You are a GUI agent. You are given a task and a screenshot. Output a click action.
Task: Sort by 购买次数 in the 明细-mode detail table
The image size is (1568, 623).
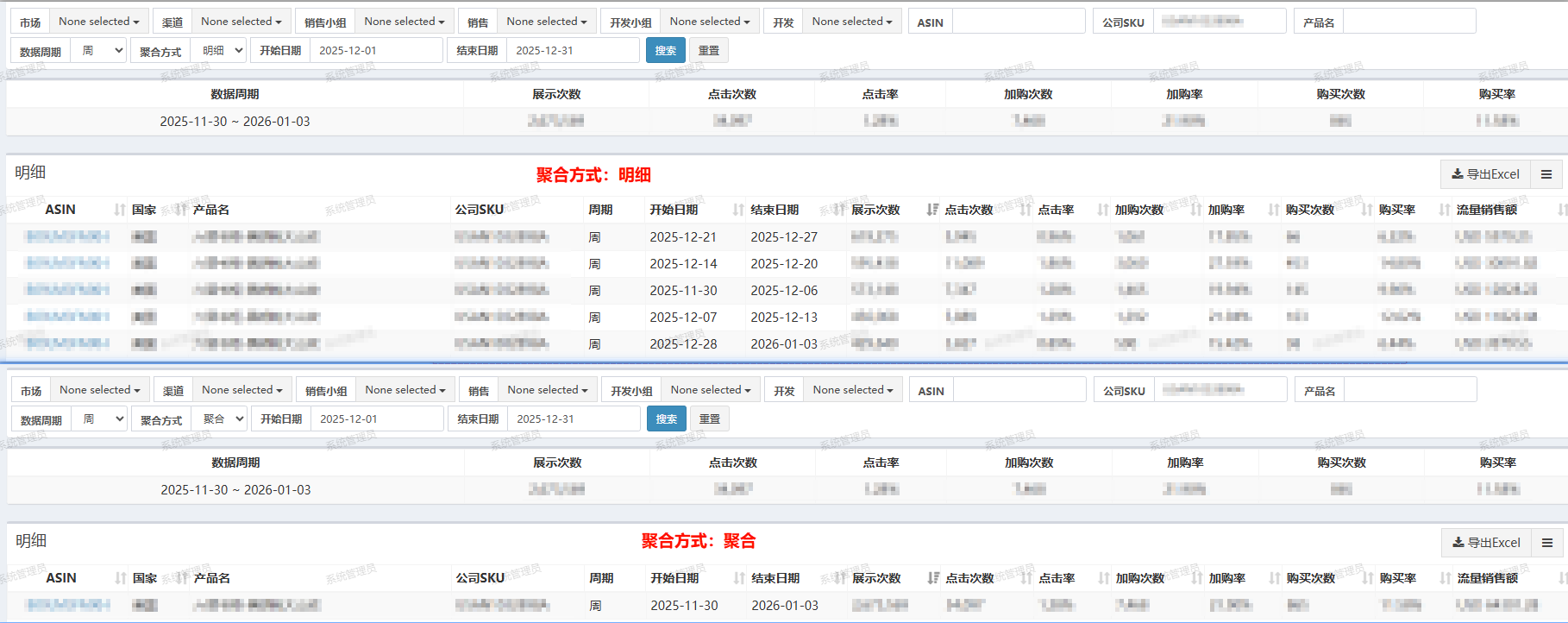click(x=1367, y=210)
